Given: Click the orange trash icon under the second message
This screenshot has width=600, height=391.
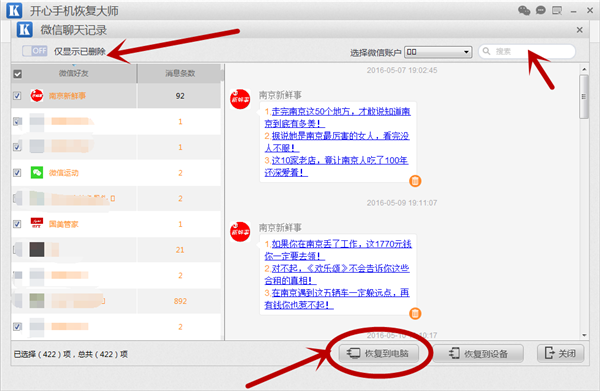Looking at the screenshot, I should (x=415, y=313).
